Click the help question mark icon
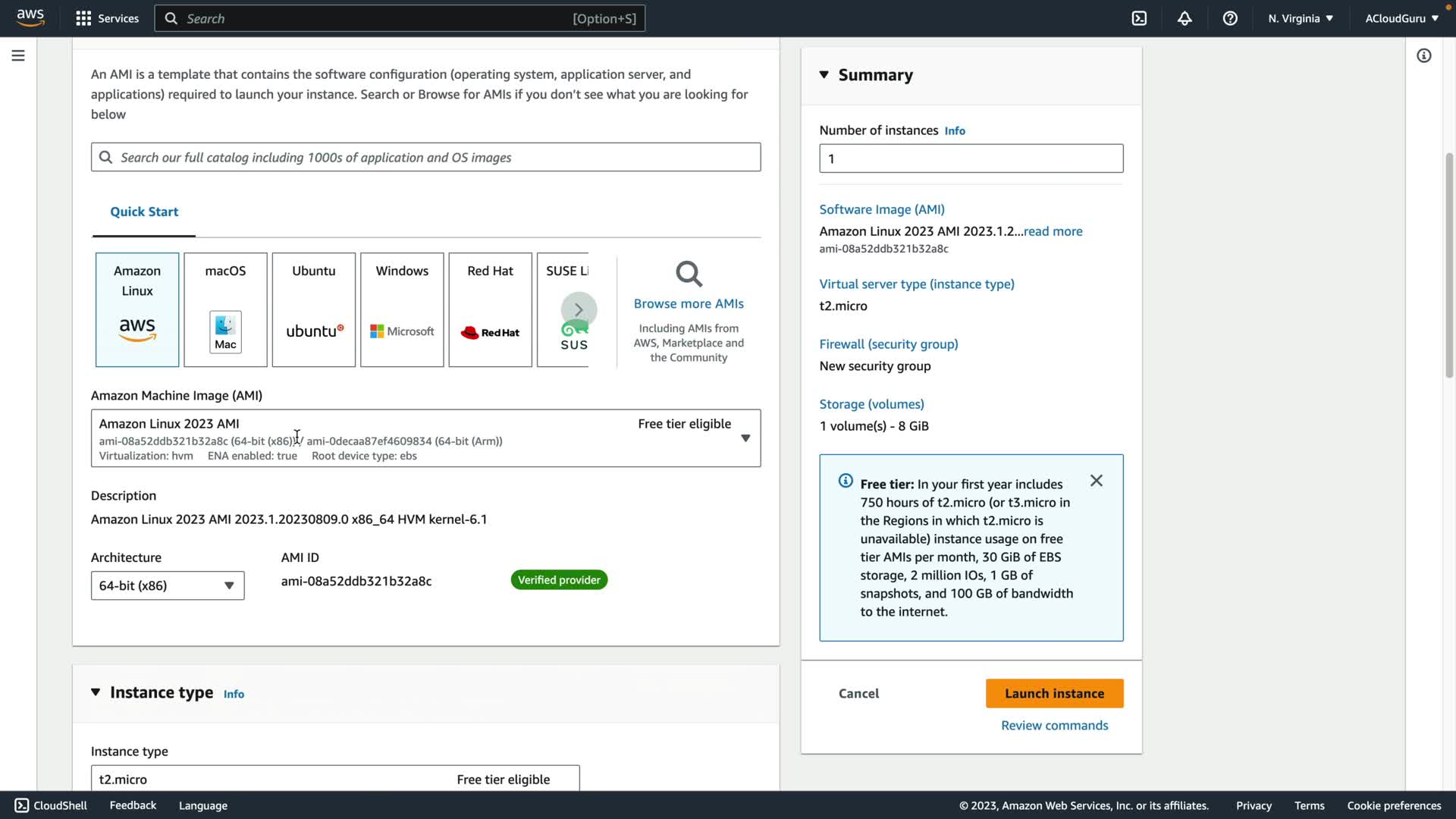This screenshot has width=1456, height=819. click(x=1230, y=18)
